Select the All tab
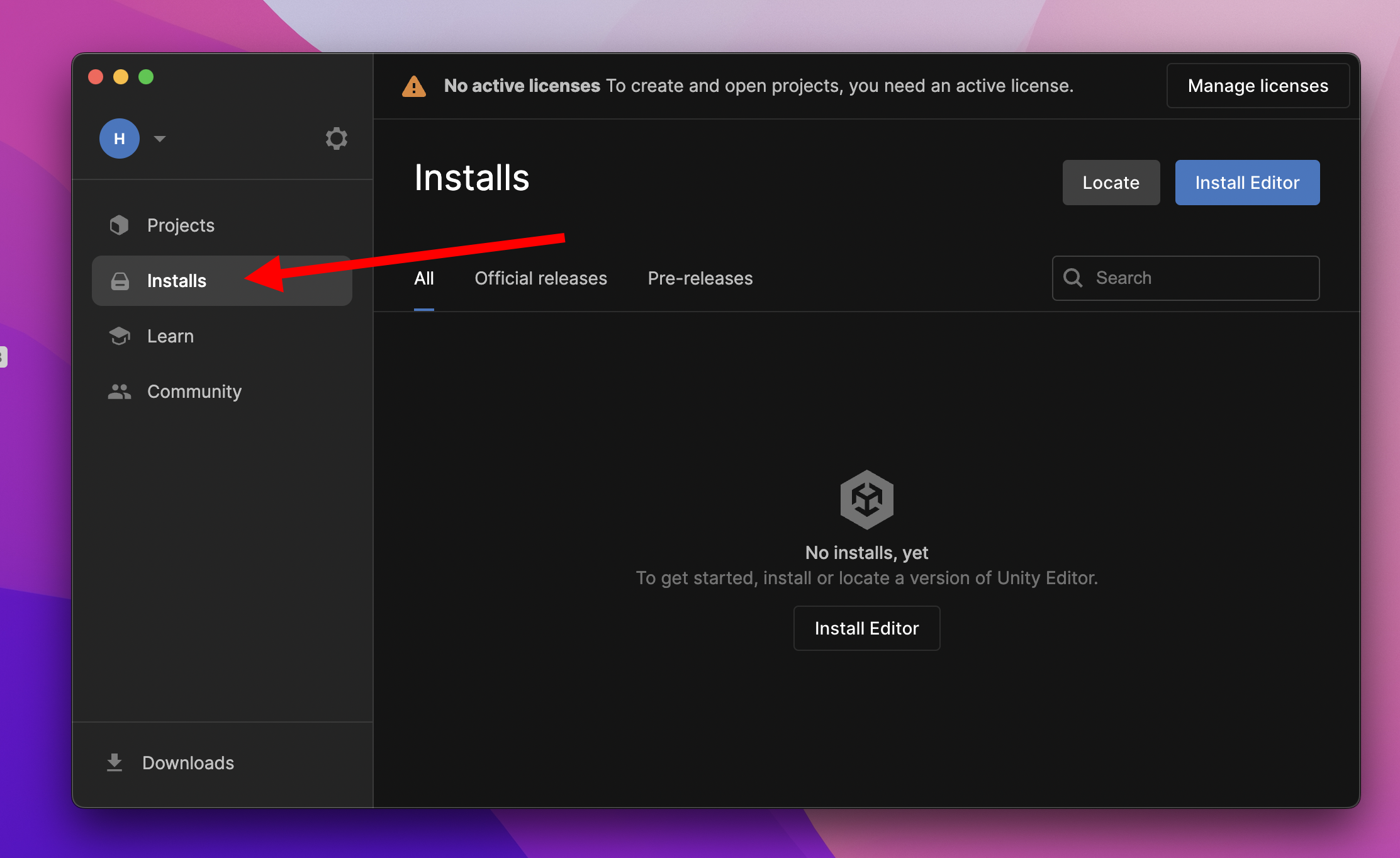 tap(423, 278)
